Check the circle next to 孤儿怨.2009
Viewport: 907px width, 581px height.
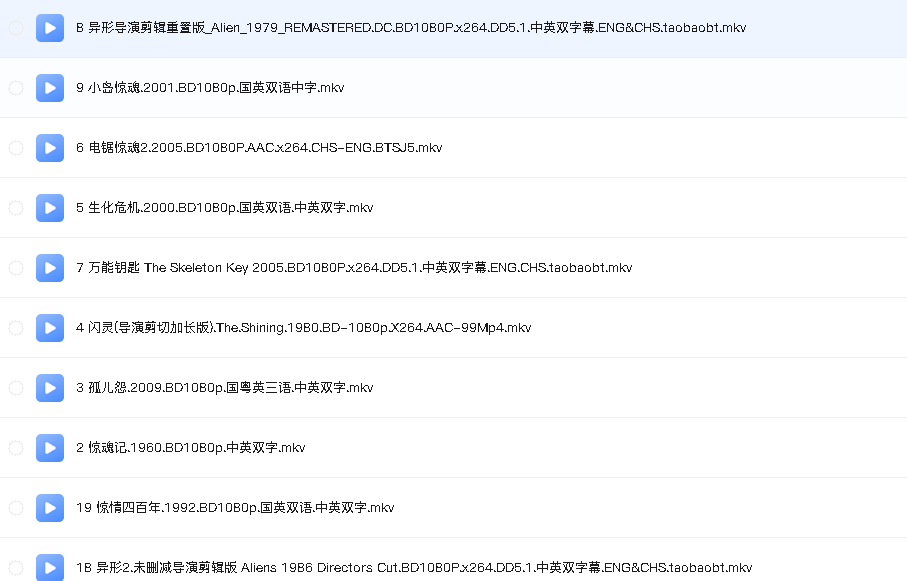16,388
